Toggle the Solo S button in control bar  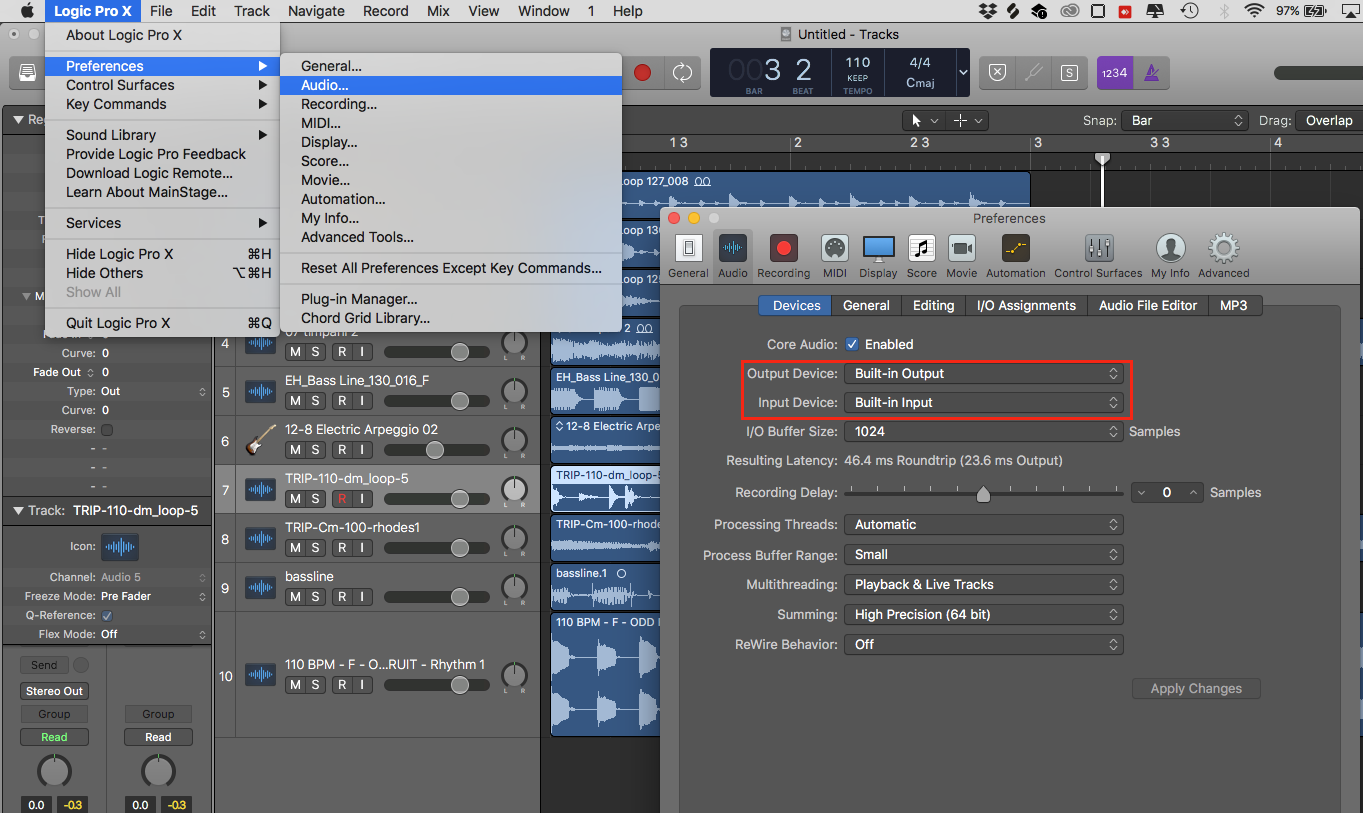1069,72
